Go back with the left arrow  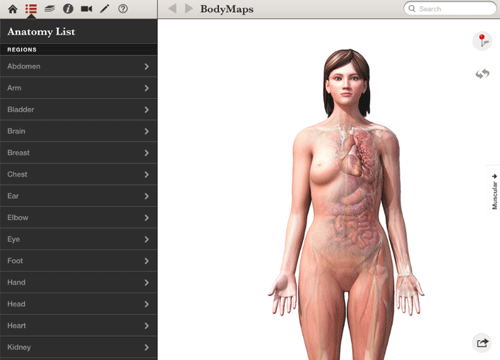point(172,8)
